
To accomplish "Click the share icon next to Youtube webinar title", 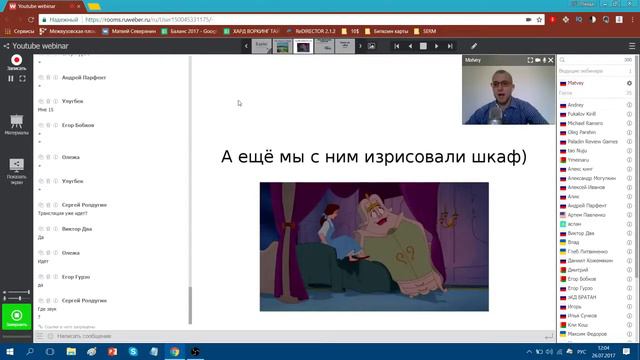I will point(6,46).
